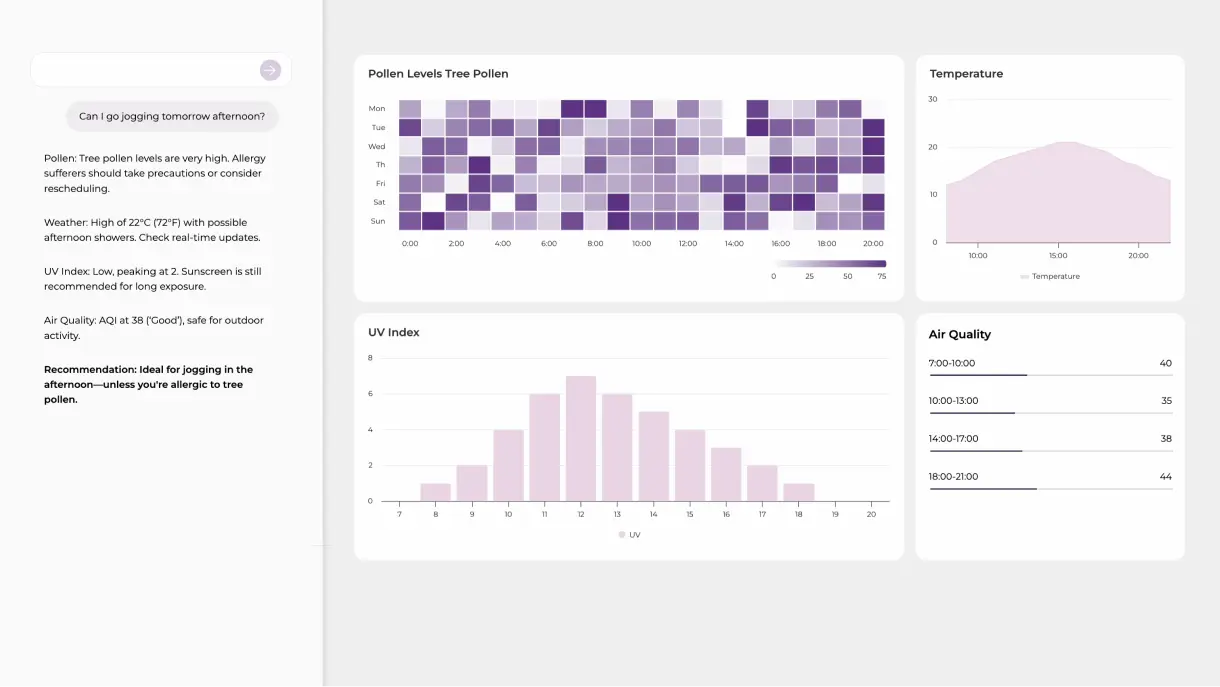
Task: Select the message bubble asking about jogging
Action: (x=172, y=116)
